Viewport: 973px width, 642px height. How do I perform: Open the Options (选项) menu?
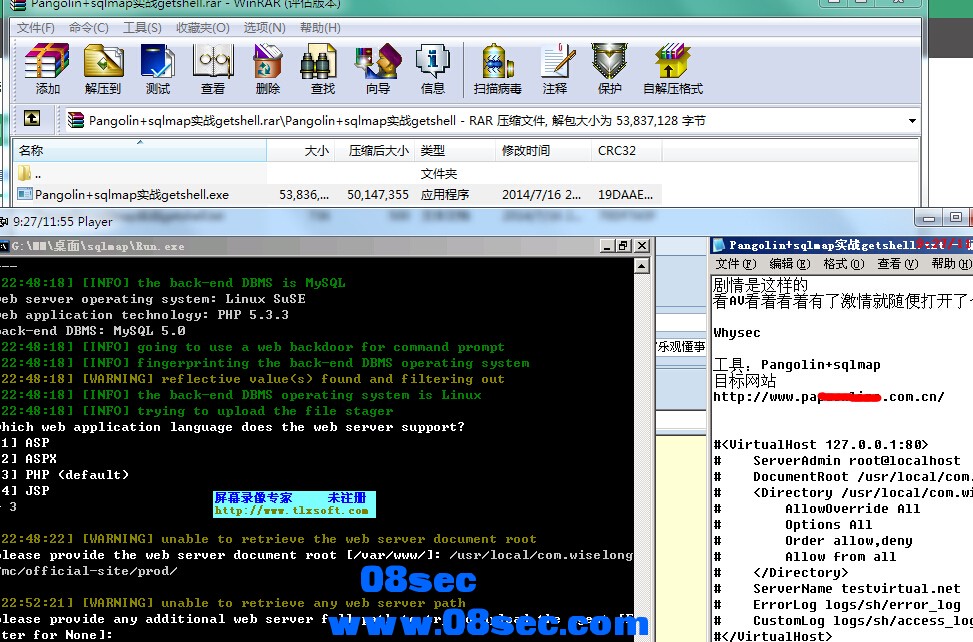tap(264, 28)
